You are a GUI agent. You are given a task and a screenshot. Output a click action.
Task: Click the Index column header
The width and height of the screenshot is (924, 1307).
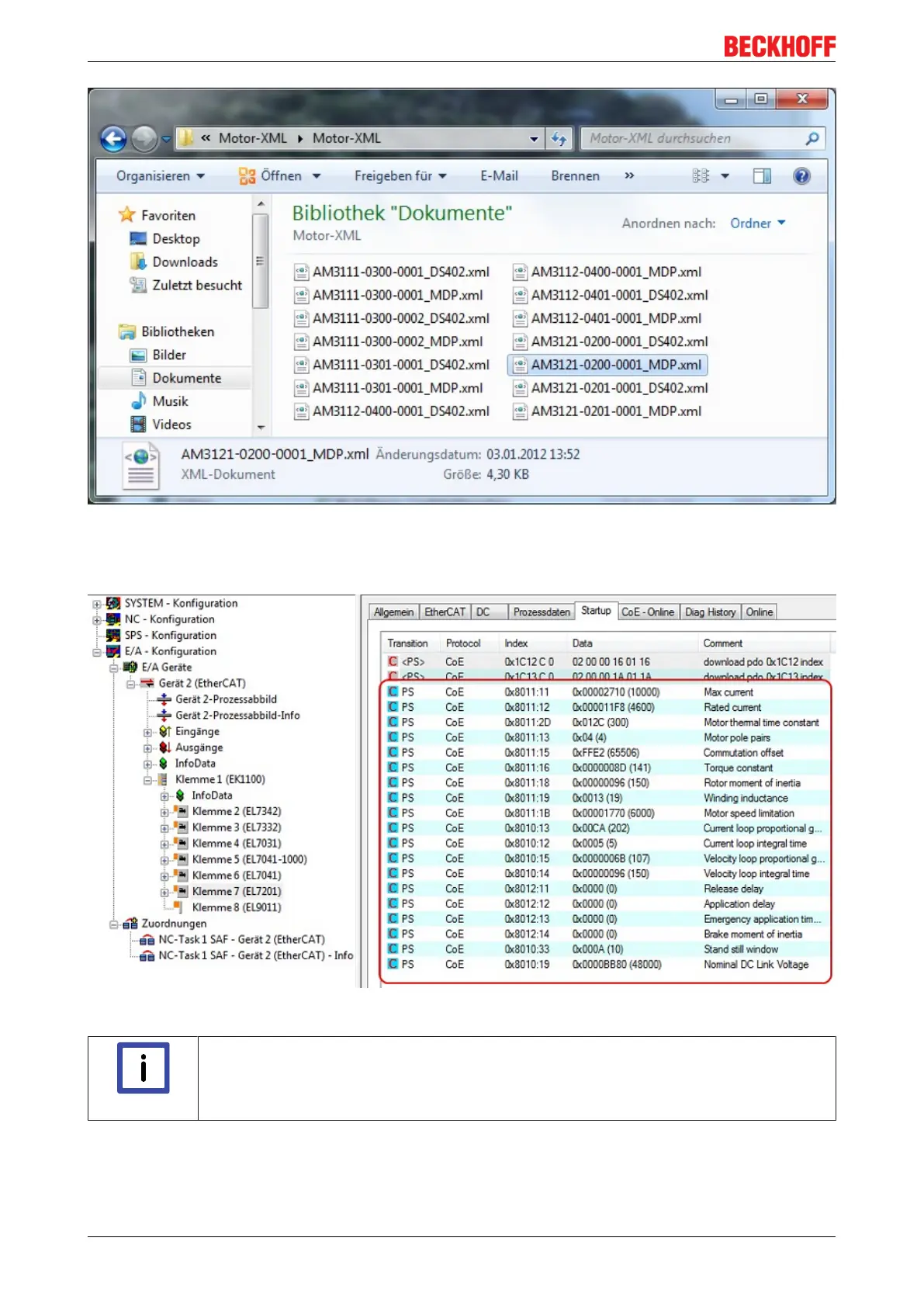click(534, 643)
